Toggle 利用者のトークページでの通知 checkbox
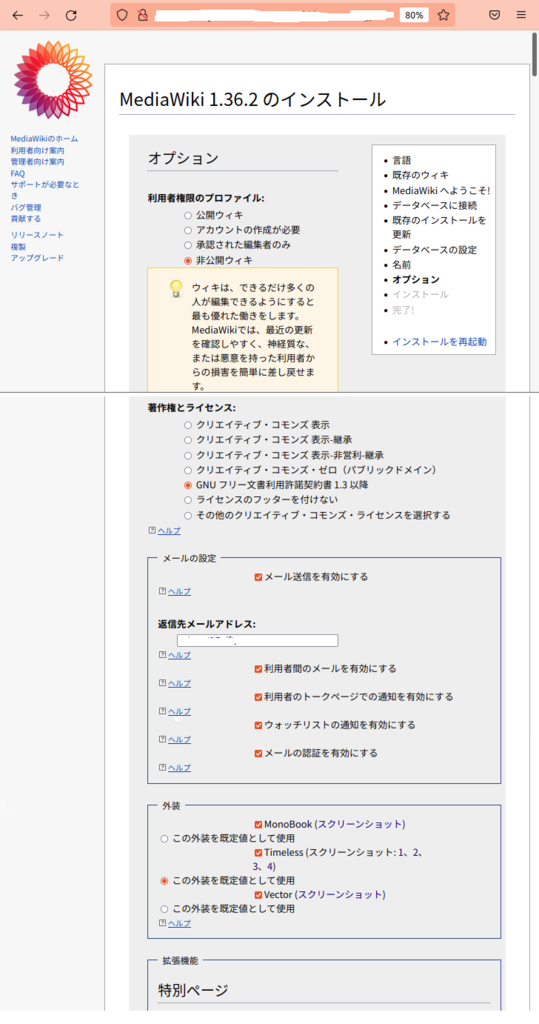Image resolution: width=539 pixels, height=1024 pixels. (x=259, y=697)
